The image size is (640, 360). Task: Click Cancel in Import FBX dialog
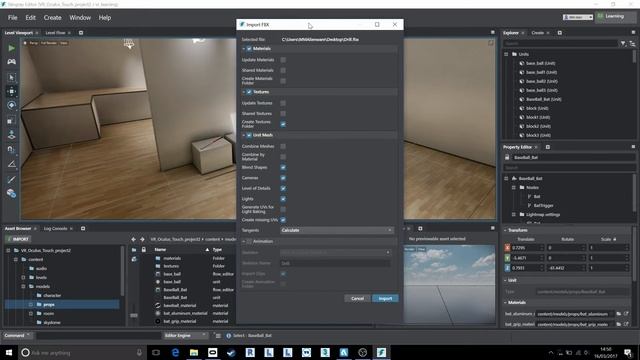pos(357,299)
